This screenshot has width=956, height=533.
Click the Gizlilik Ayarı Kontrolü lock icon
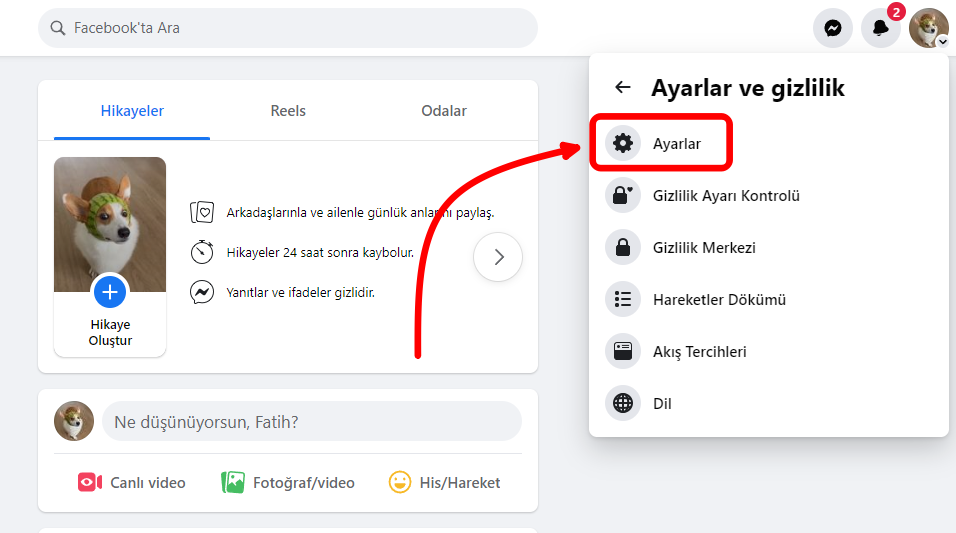[623, 196]
